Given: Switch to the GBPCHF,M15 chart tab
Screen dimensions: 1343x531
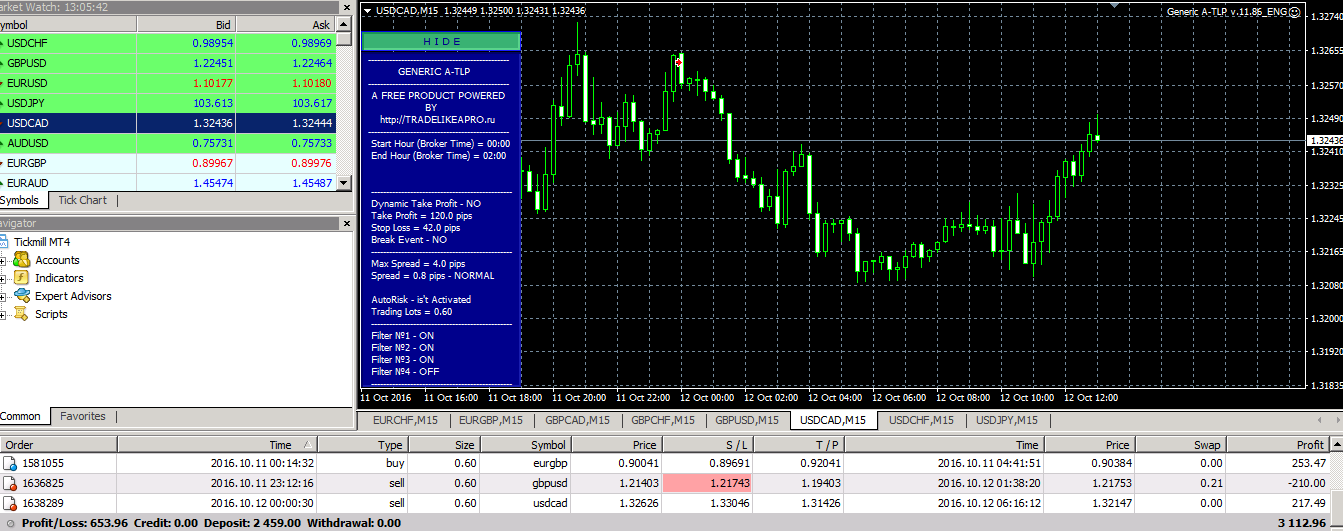Looking at the screenshot, I should pyautogui.click(x=663, y=420).
